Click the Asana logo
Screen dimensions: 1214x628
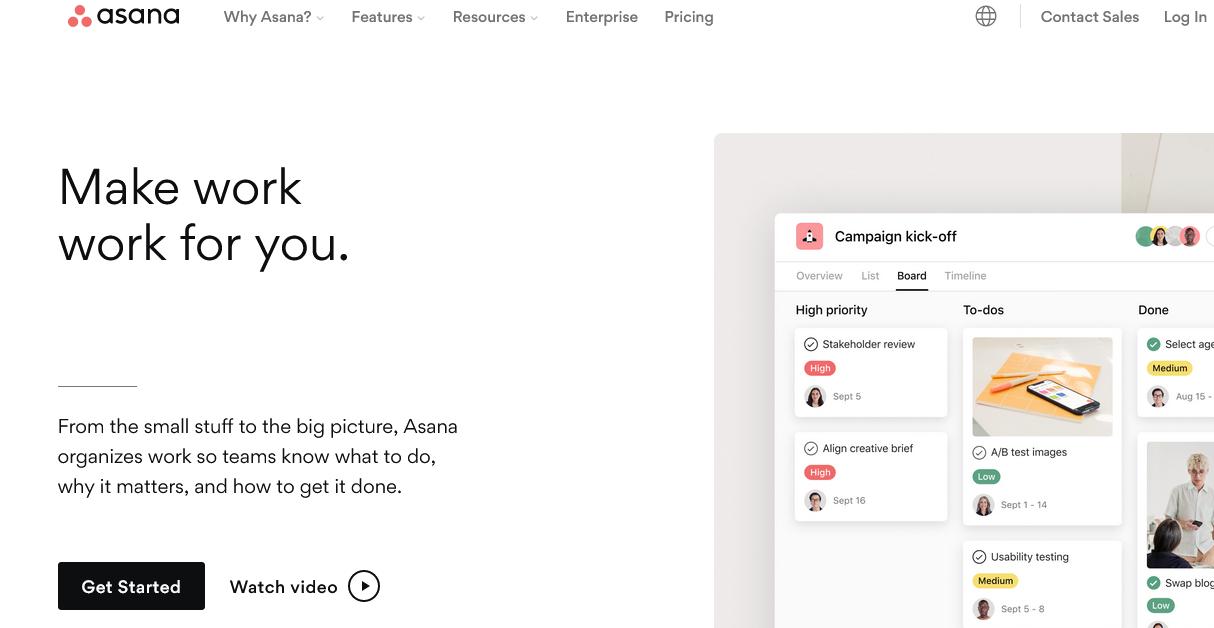(x=123, y=16)
